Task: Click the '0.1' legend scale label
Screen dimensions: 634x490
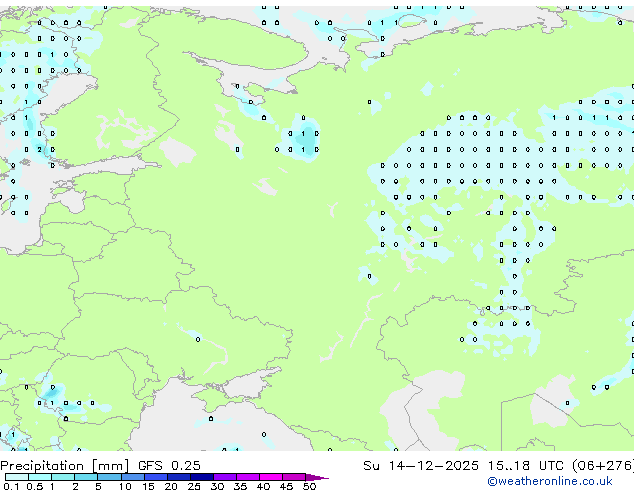Action: click(11, 486)
